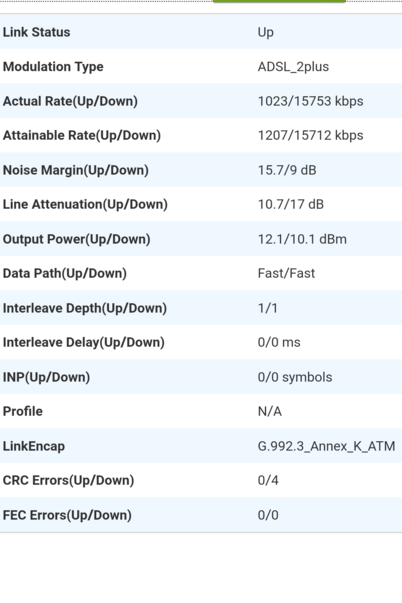
Task: Click the Profile value N/A
Action: 270,411
